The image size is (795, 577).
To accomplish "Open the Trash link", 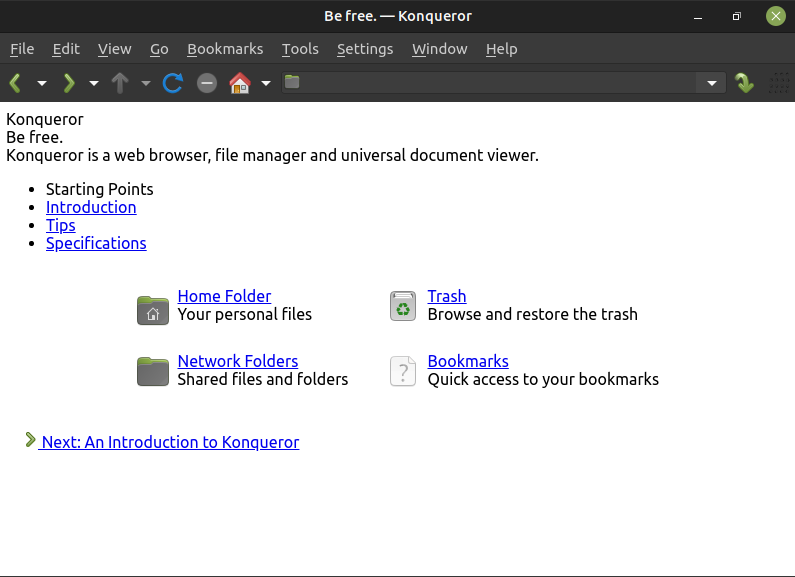I will click(447, 296).
